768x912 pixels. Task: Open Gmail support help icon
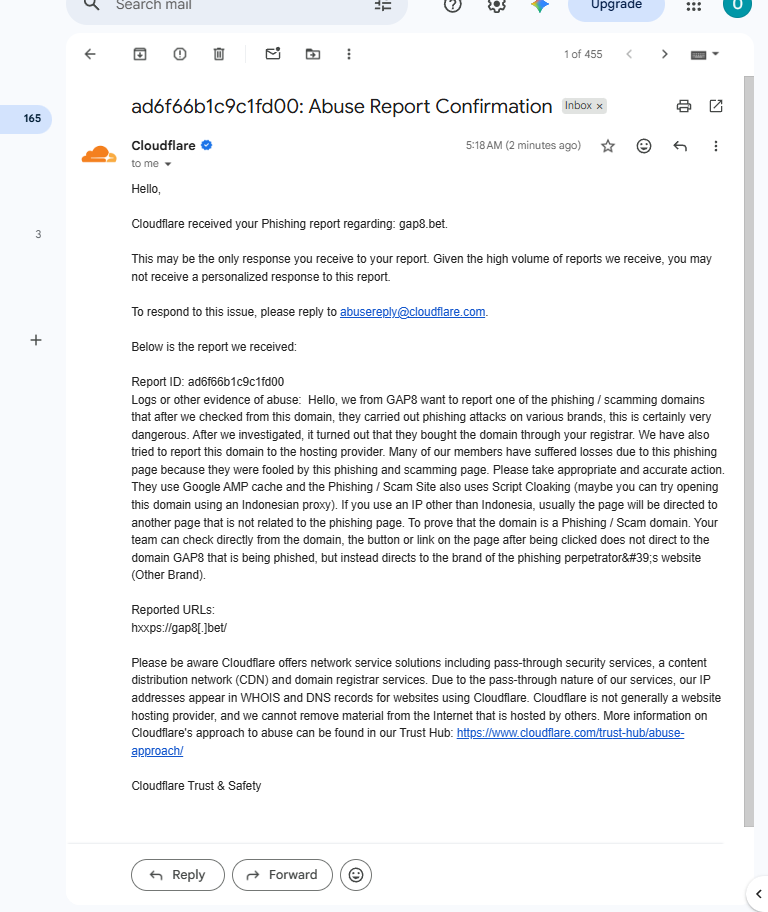452,5
